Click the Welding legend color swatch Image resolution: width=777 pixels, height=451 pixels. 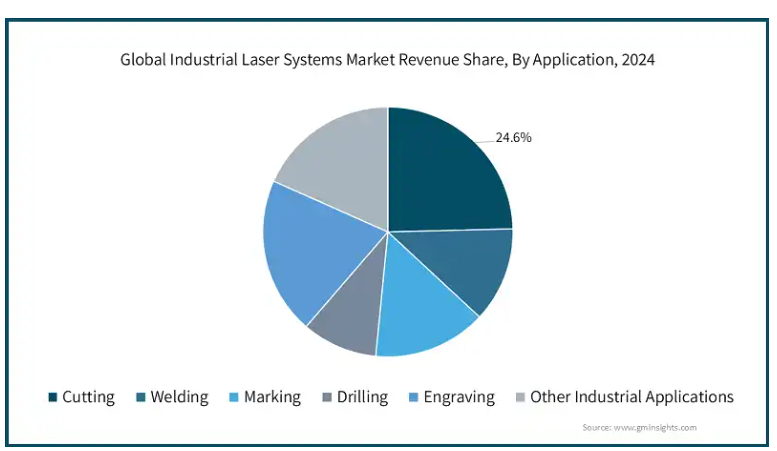pyautogui.click(x=141, y=397)
